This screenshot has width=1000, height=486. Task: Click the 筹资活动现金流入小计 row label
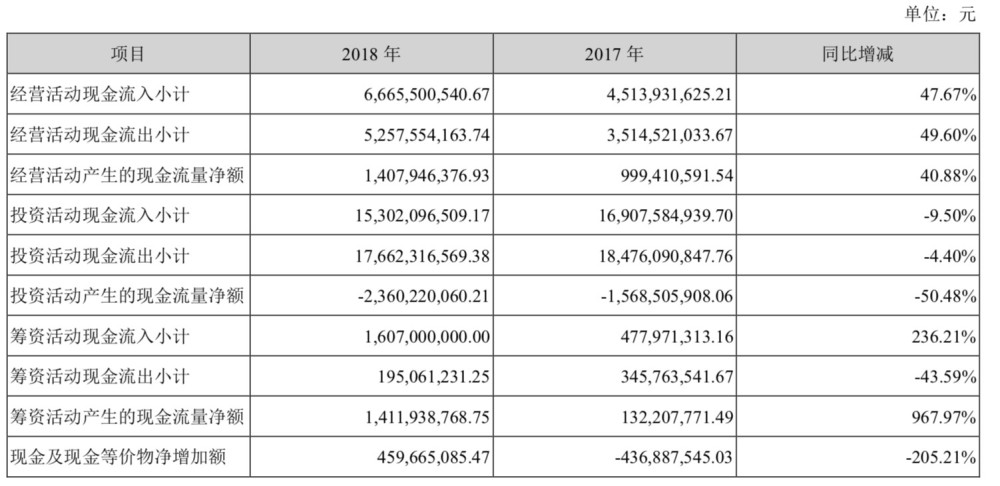click(100, 336)
